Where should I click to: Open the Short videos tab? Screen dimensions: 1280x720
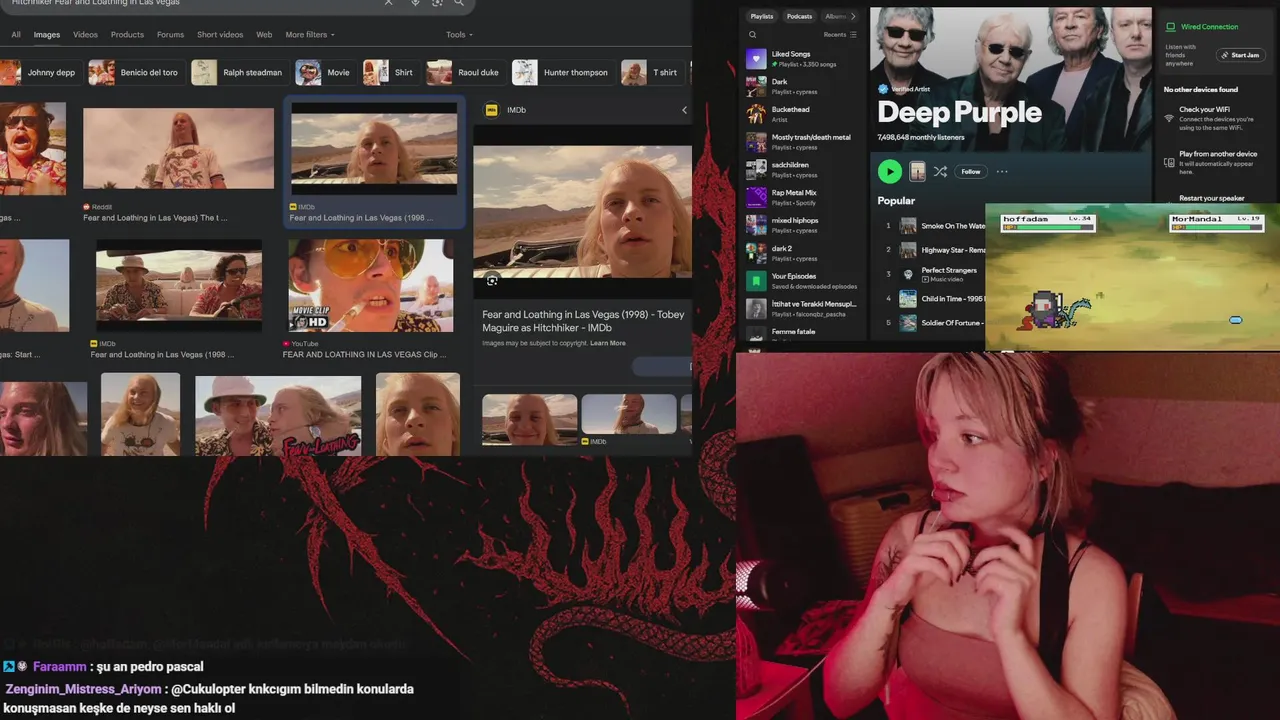point(220,35)
